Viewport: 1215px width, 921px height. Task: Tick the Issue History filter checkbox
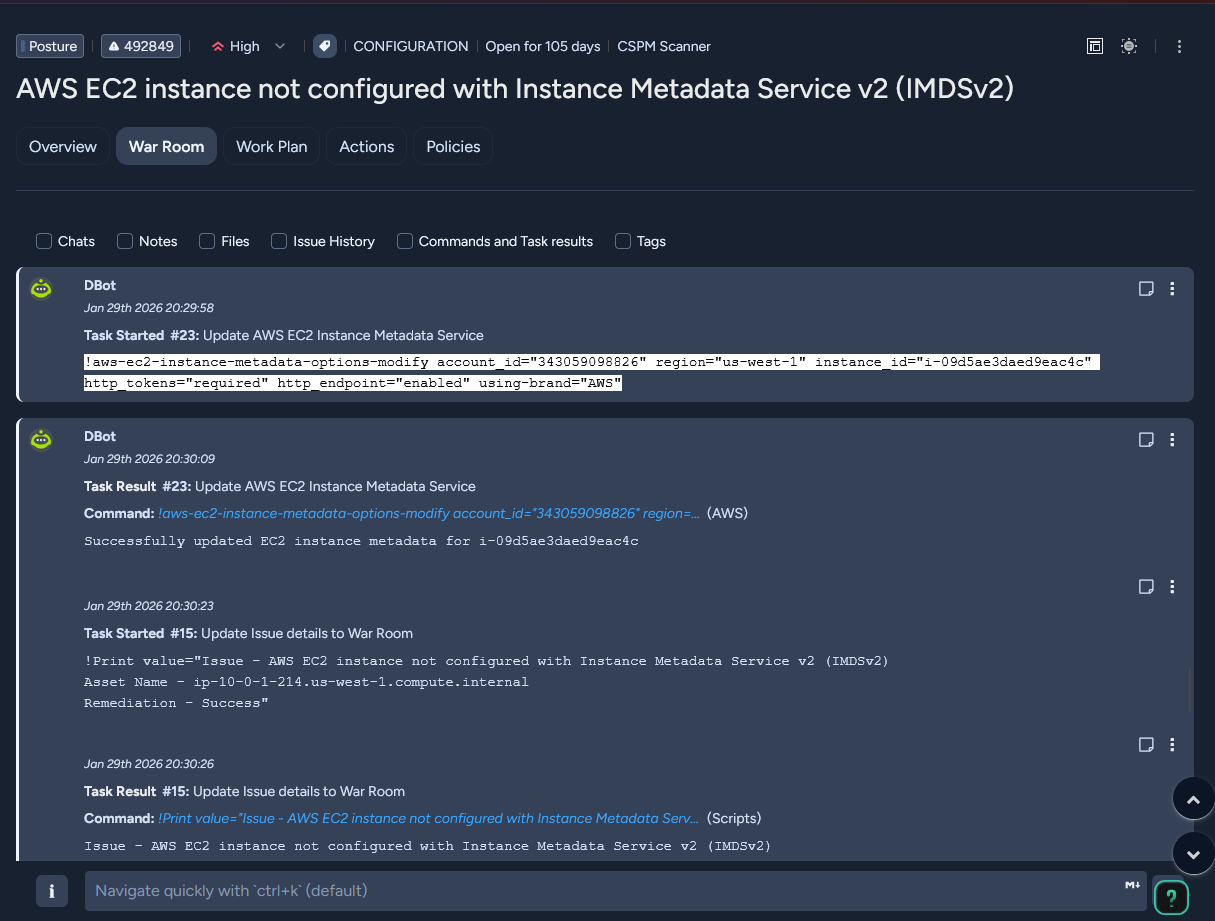[279, 241]
